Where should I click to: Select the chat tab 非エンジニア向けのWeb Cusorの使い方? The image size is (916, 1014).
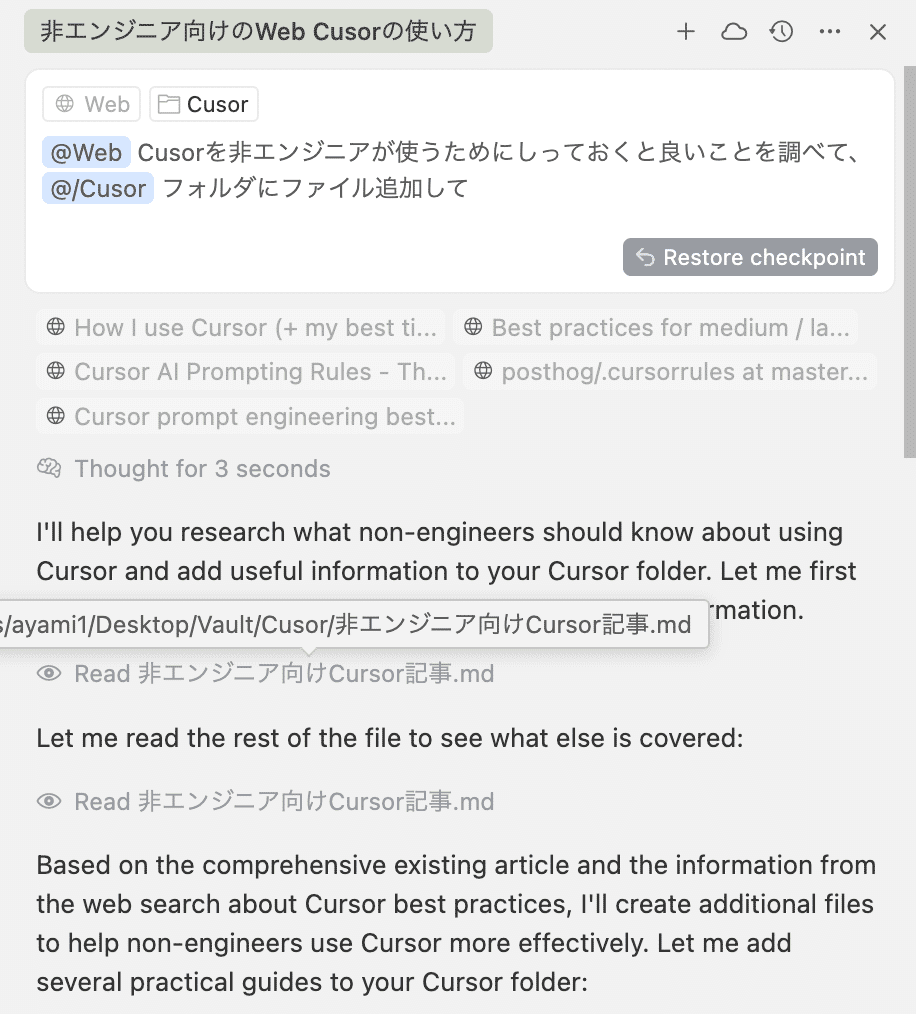258,32
